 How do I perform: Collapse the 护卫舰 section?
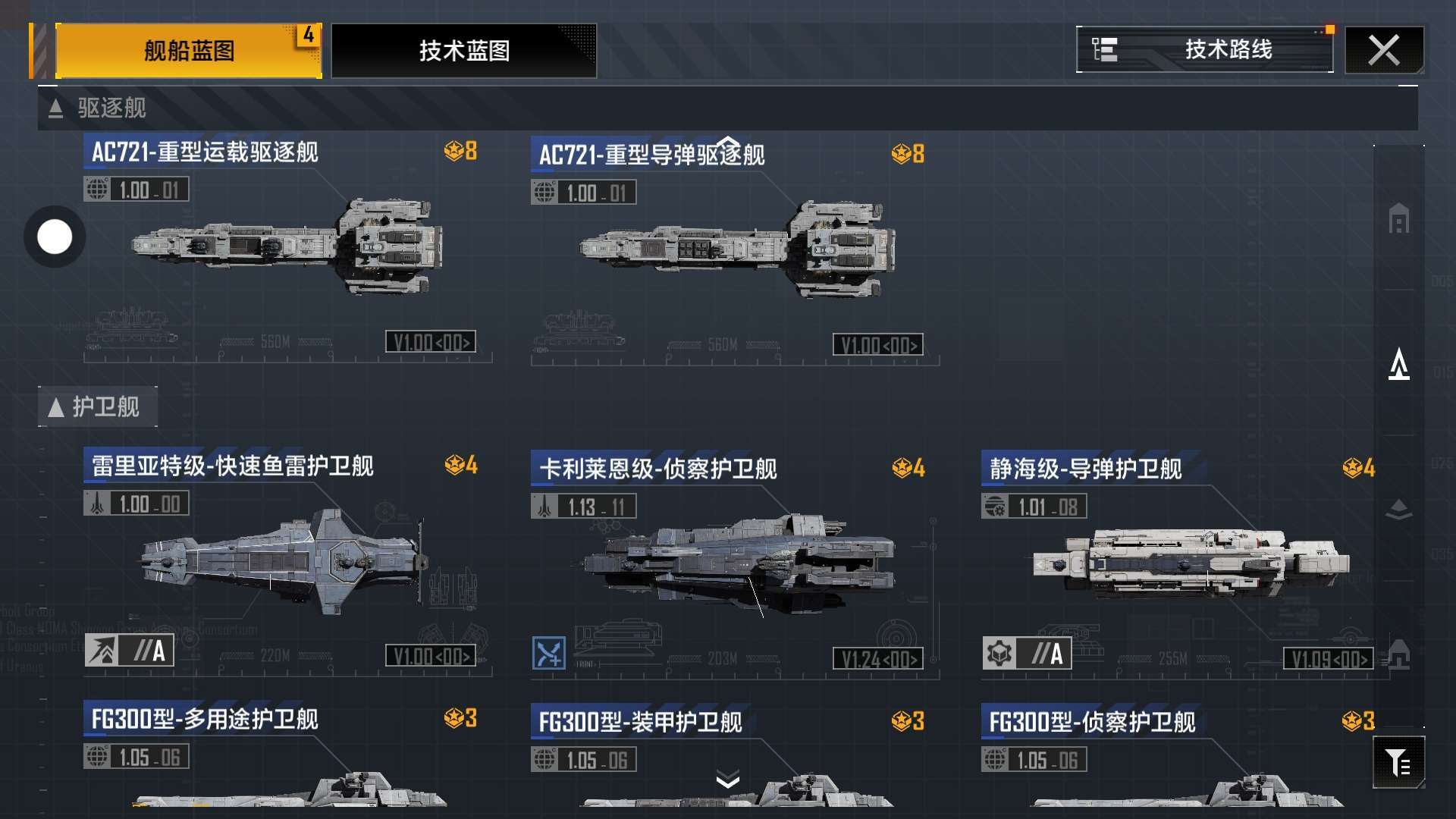point(55,407)
